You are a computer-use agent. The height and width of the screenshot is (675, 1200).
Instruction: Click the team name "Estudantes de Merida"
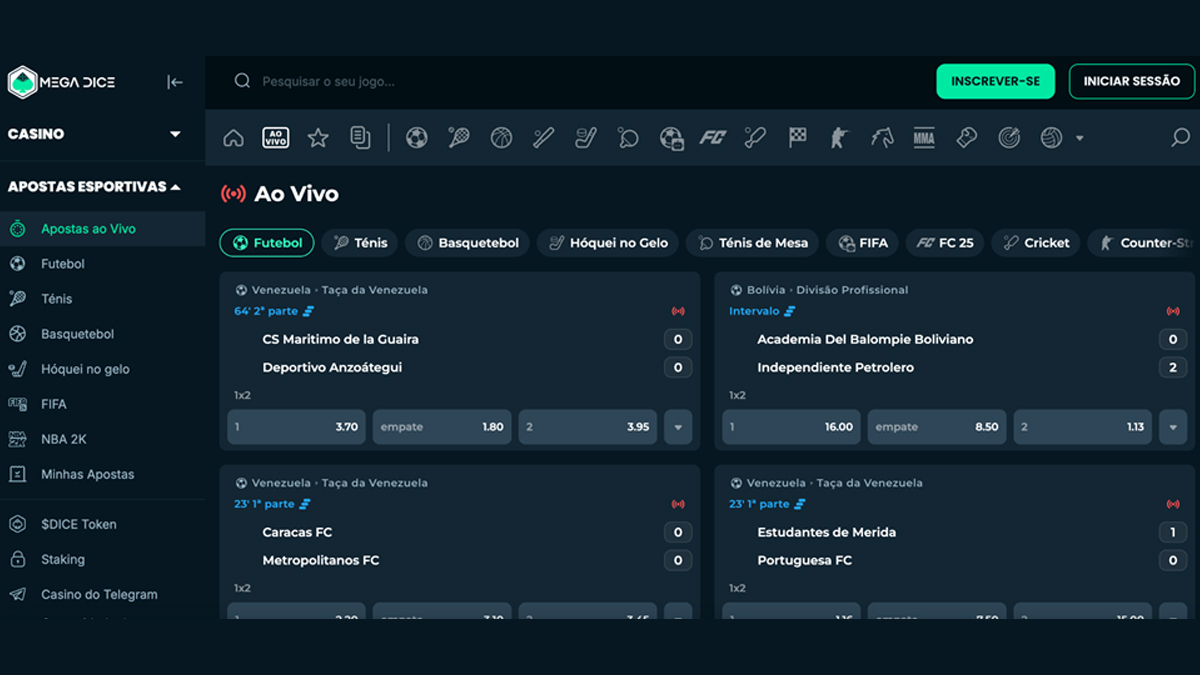827,532
